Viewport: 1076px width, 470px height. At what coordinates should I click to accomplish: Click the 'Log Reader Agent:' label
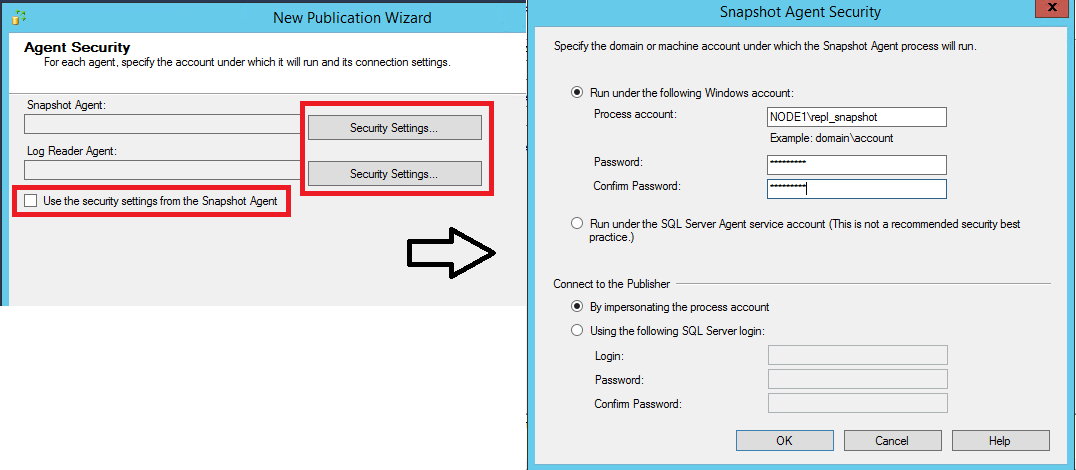click(x=72, y=151)
